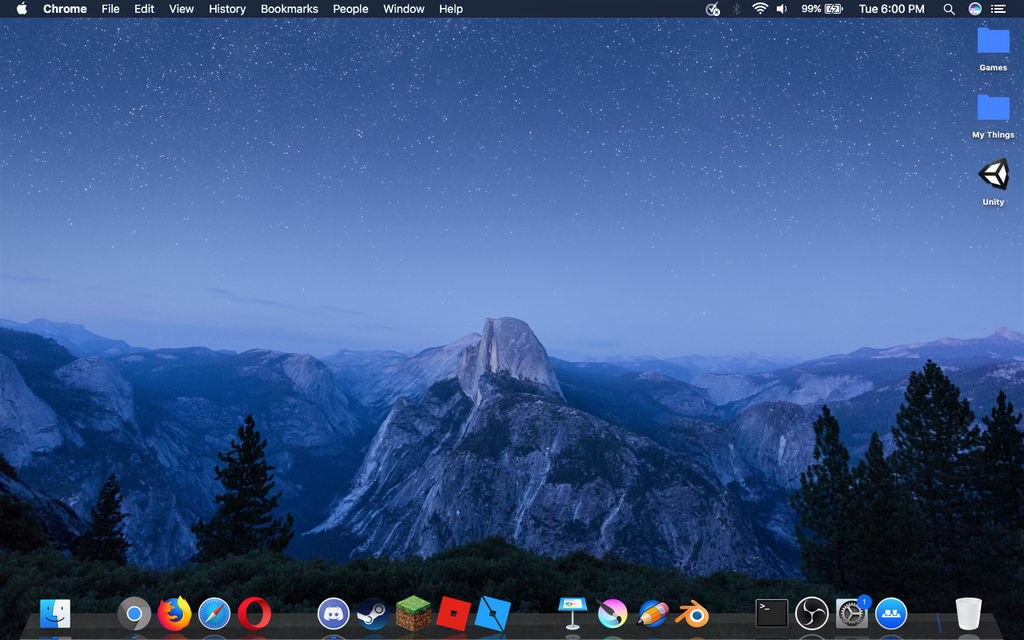Click the Bluetooth menu bar icon
The height and width of the screenshot is (640, 1024).
point(737,9)
